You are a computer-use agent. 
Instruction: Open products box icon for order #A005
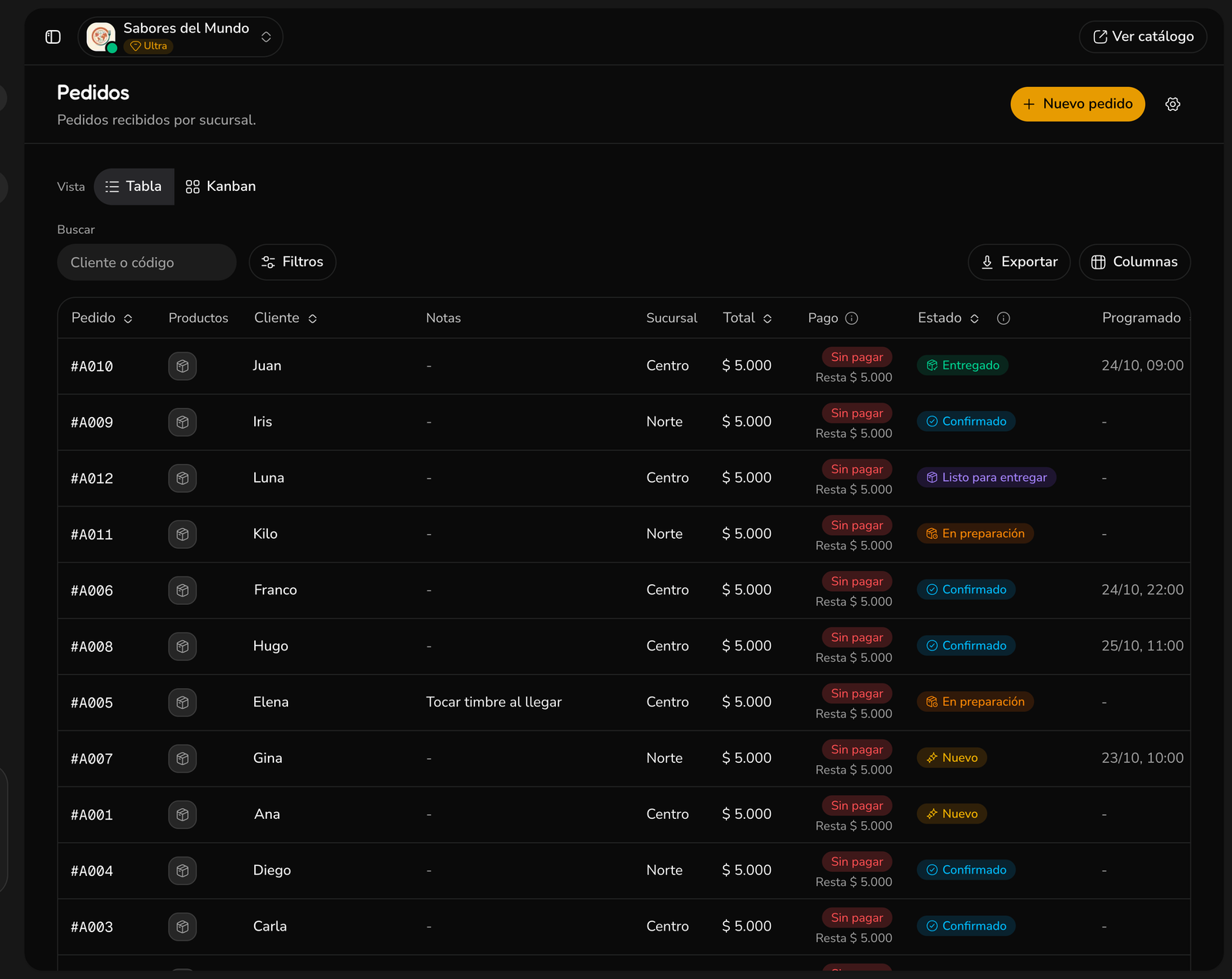pos(182,703)
